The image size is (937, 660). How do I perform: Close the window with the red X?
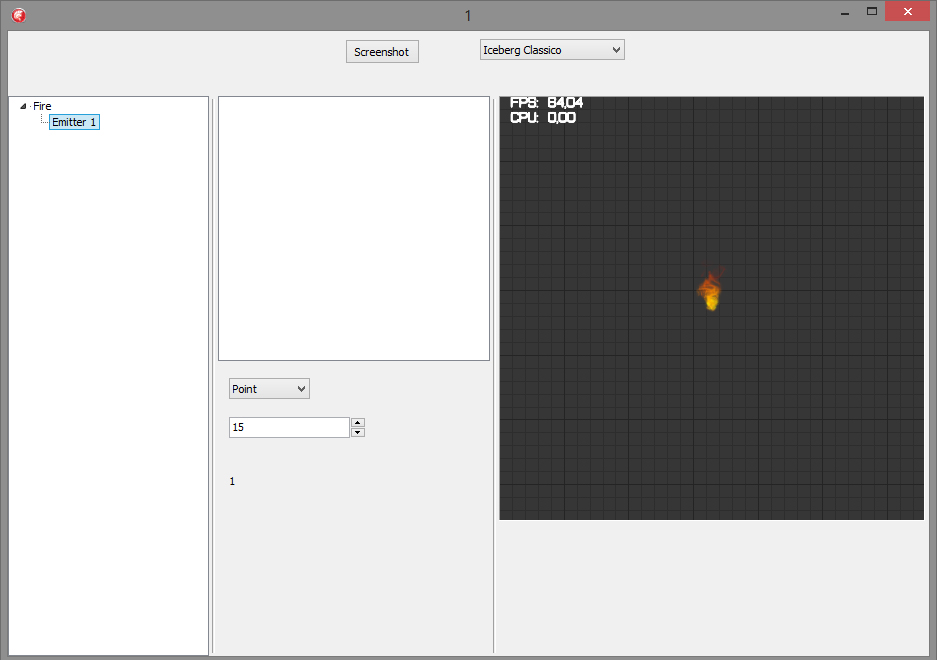coord(907,11)
